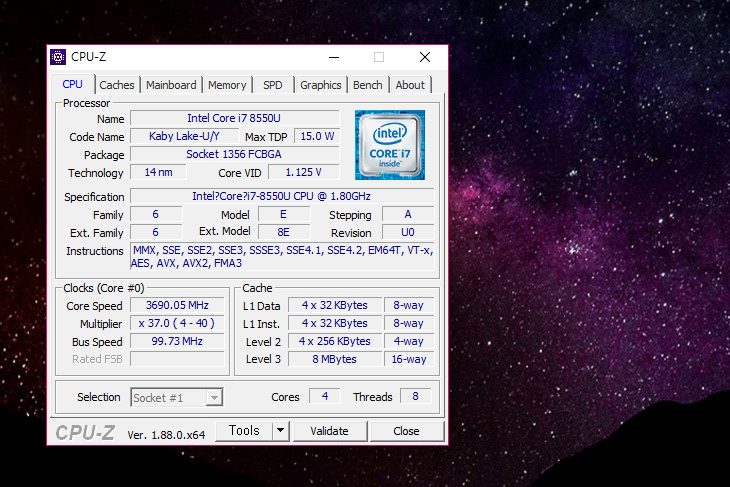Click the Intel Core i7 inside logo

(390, 145)
